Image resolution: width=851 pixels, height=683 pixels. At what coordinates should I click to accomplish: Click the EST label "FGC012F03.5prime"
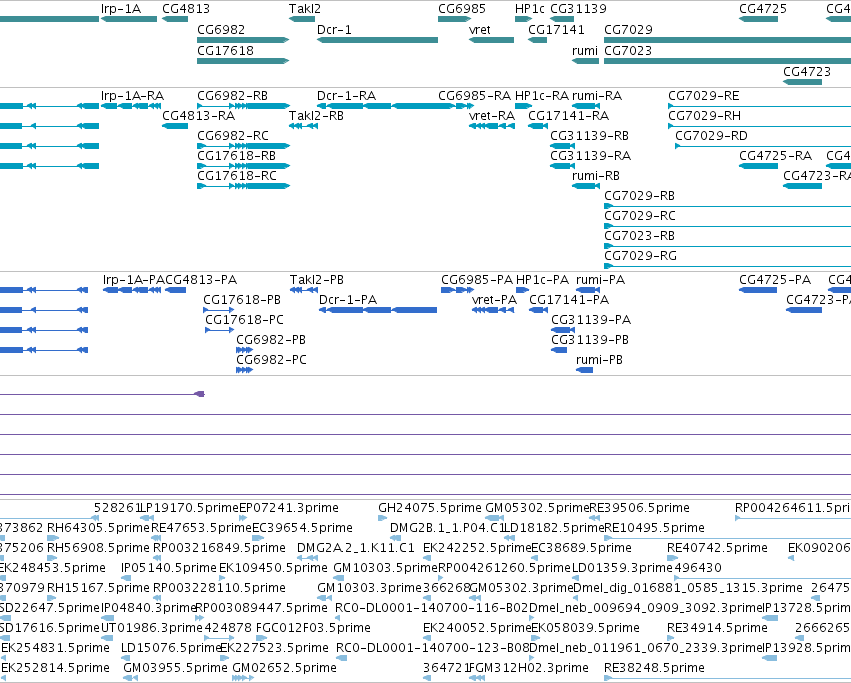[313, 628]
